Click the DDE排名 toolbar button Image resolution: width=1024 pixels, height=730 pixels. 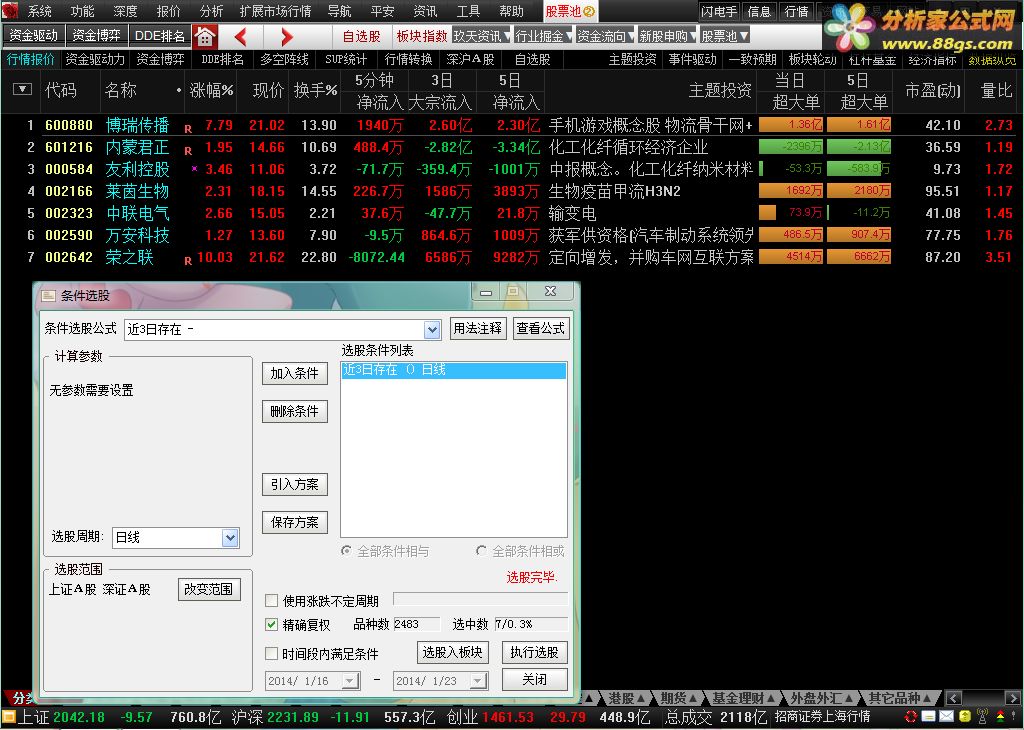[160, 36]
